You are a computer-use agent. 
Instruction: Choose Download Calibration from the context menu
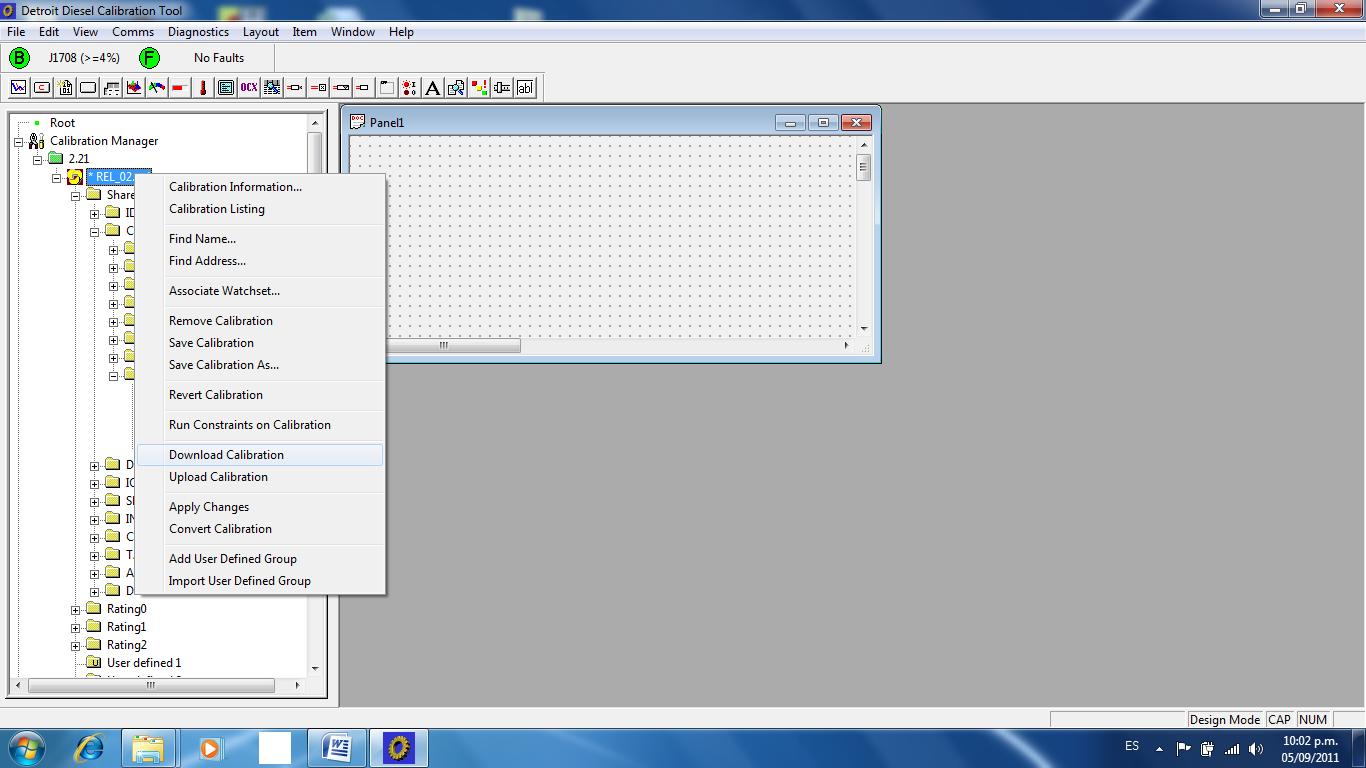click(260, 455)
